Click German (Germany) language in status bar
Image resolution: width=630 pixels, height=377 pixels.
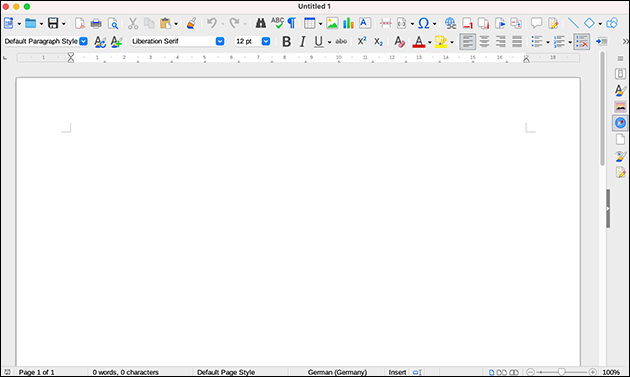tap(337, 372)
